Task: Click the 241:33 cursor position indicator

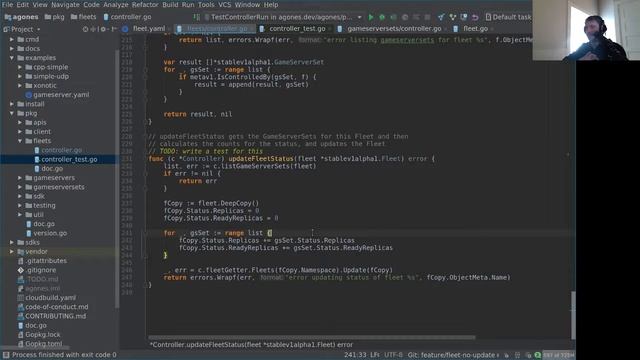Action: 355,355
